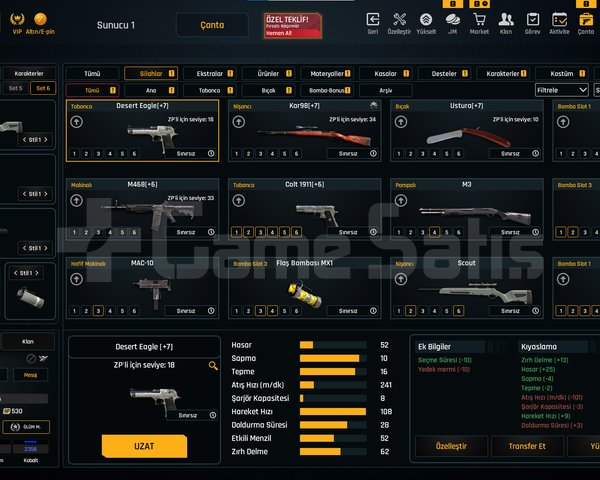Screen dimensions: 600x480
Task: Click the upgrade arrow on M3 card
Action: tap(401, 201)
